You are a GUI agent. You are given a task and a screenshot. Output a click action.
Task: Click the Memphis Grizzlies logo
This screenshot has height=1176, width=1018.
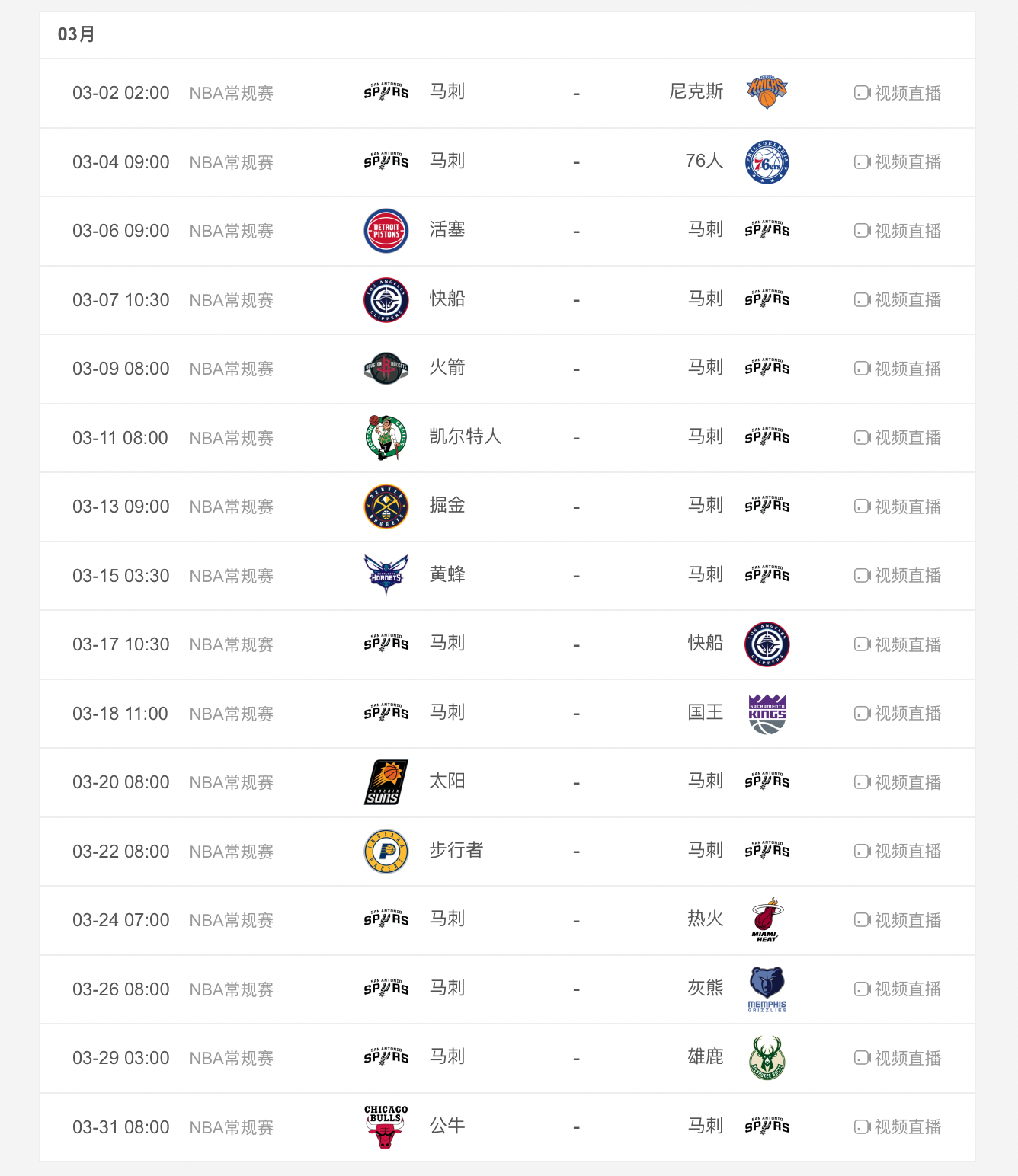click(767, 989)
